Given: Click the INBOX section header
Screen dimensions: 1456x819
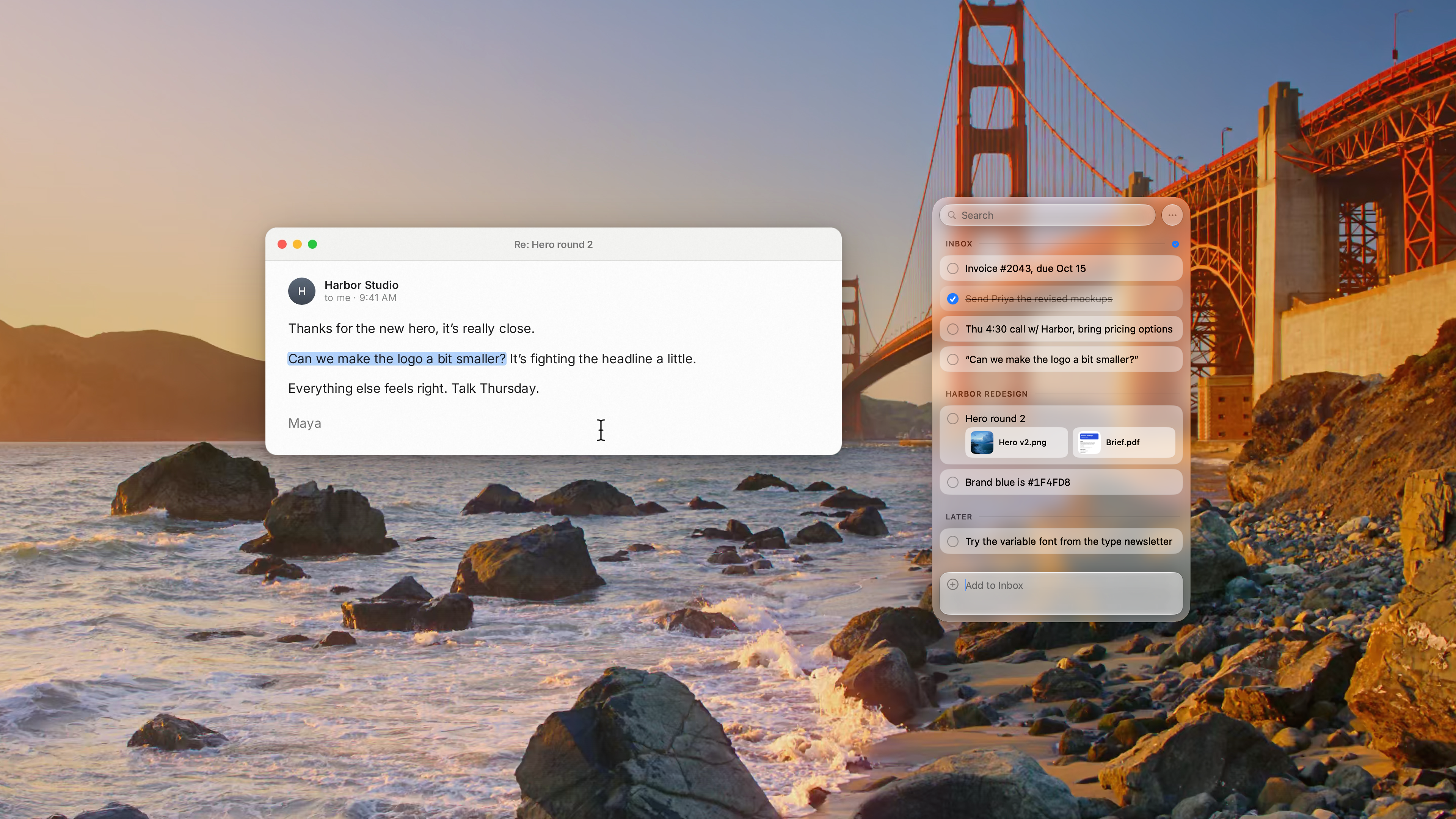Looking at the screenshot, I should click(x=959, y=243).
